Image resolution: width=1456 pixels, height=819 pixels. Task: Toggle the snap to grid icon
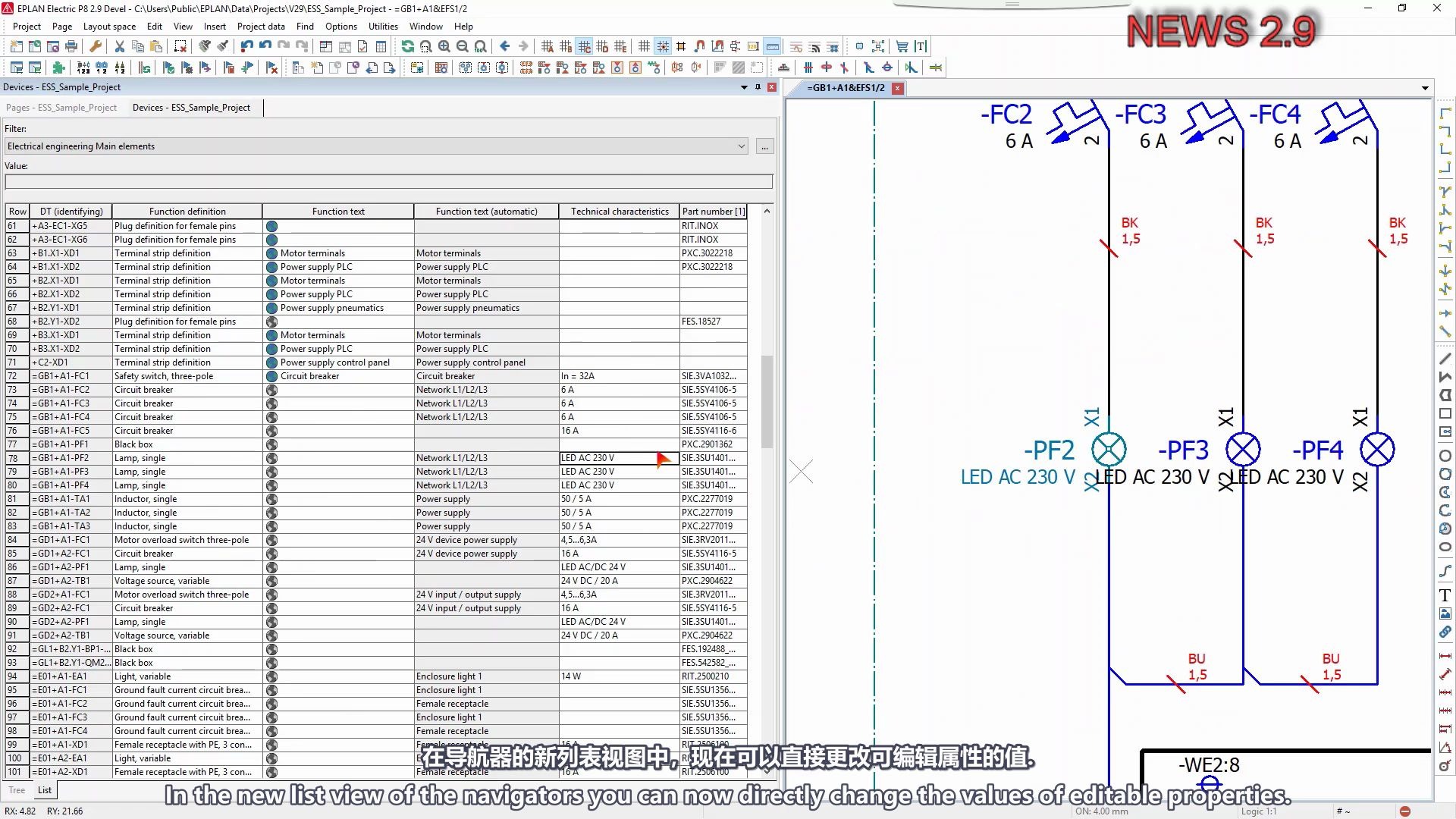tap(662, 46)
